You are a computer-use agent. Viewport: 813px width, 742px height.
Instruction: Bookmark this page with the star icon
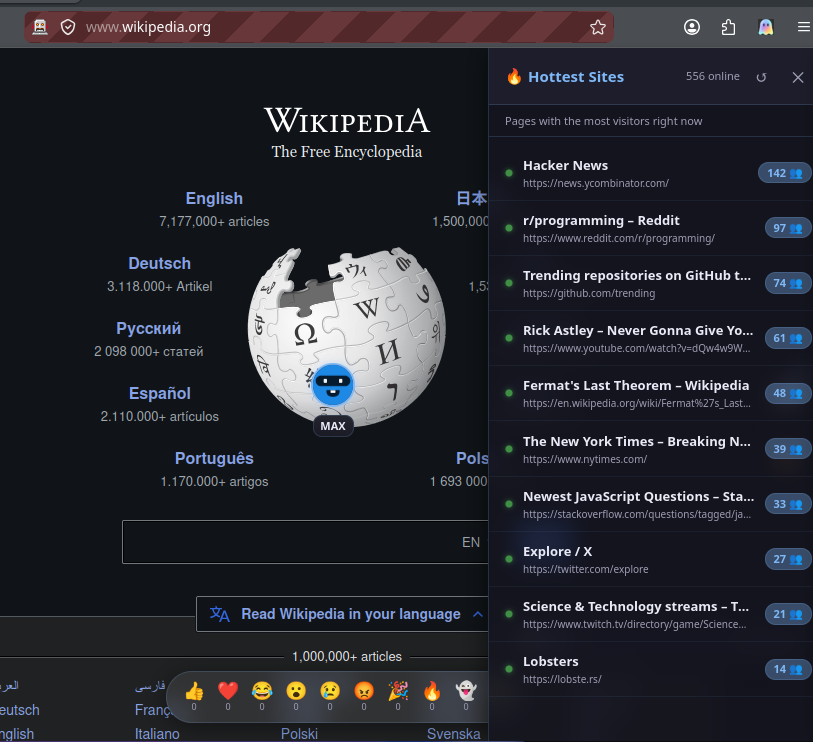point(598,27)
